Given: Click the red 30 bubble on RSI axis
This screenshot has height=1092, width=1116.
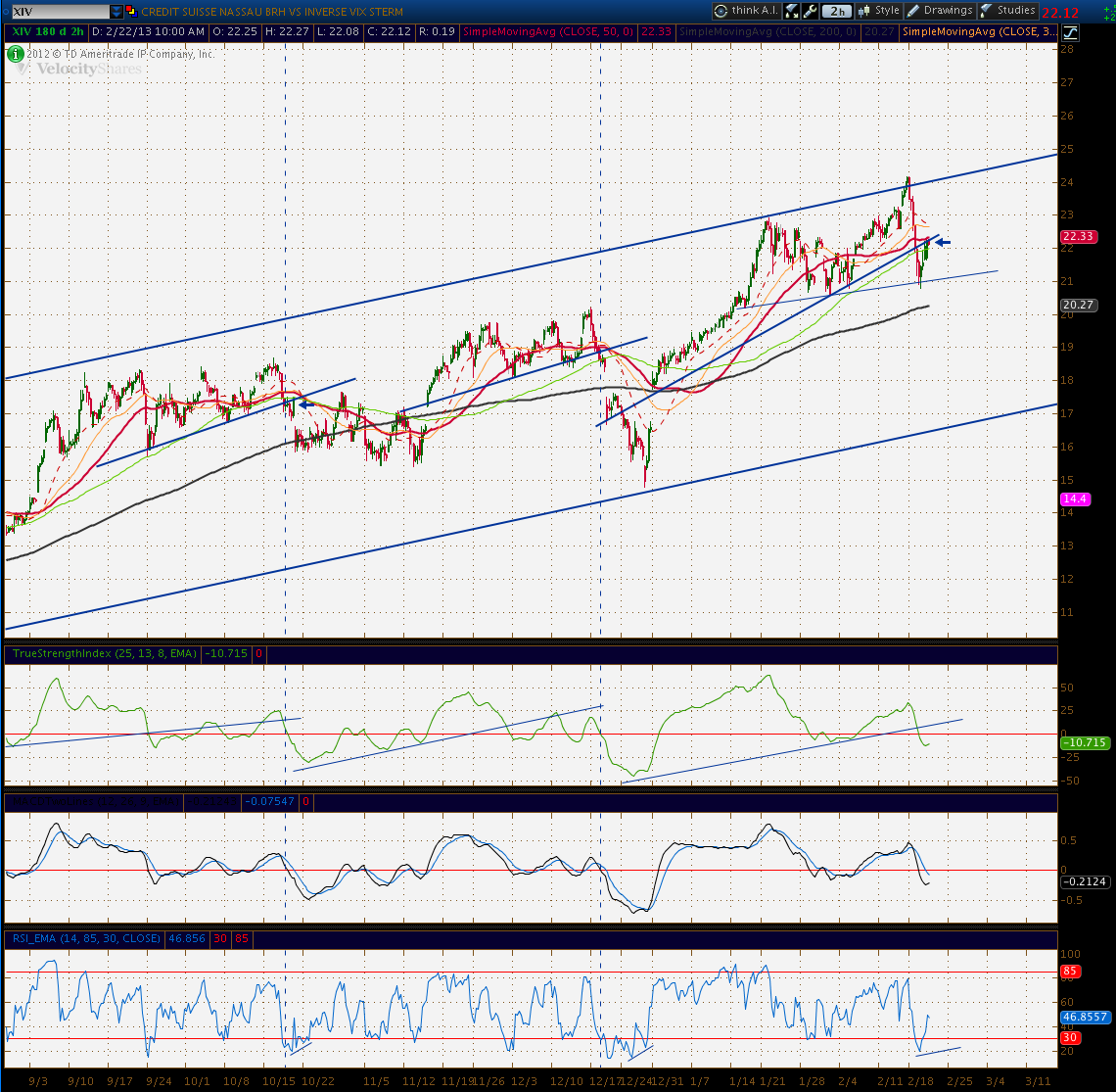Looking at the screenshot, I should point(1070,1038).
